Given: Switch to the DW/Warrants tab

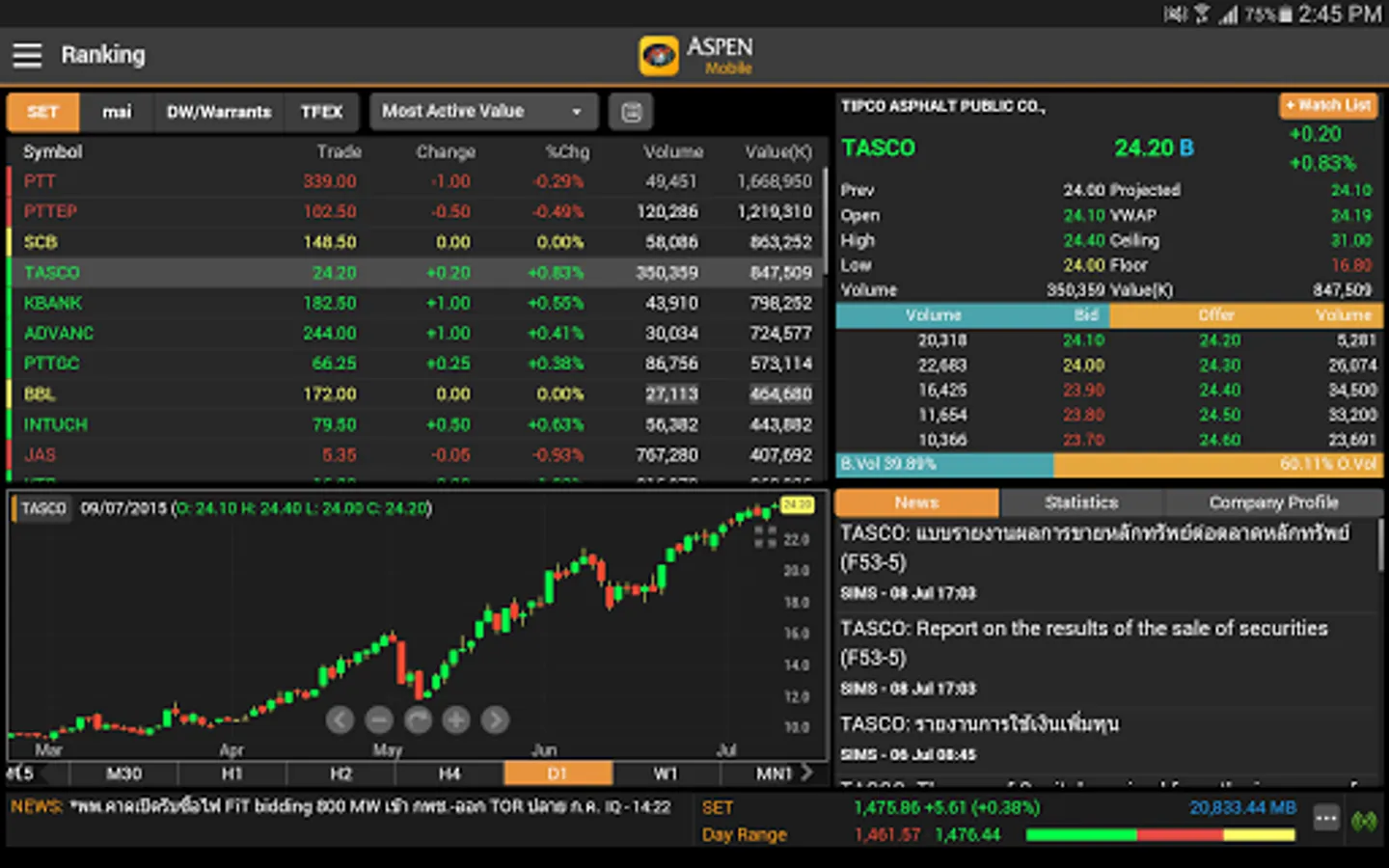Looking at the screenshot, I should [219, 112].
